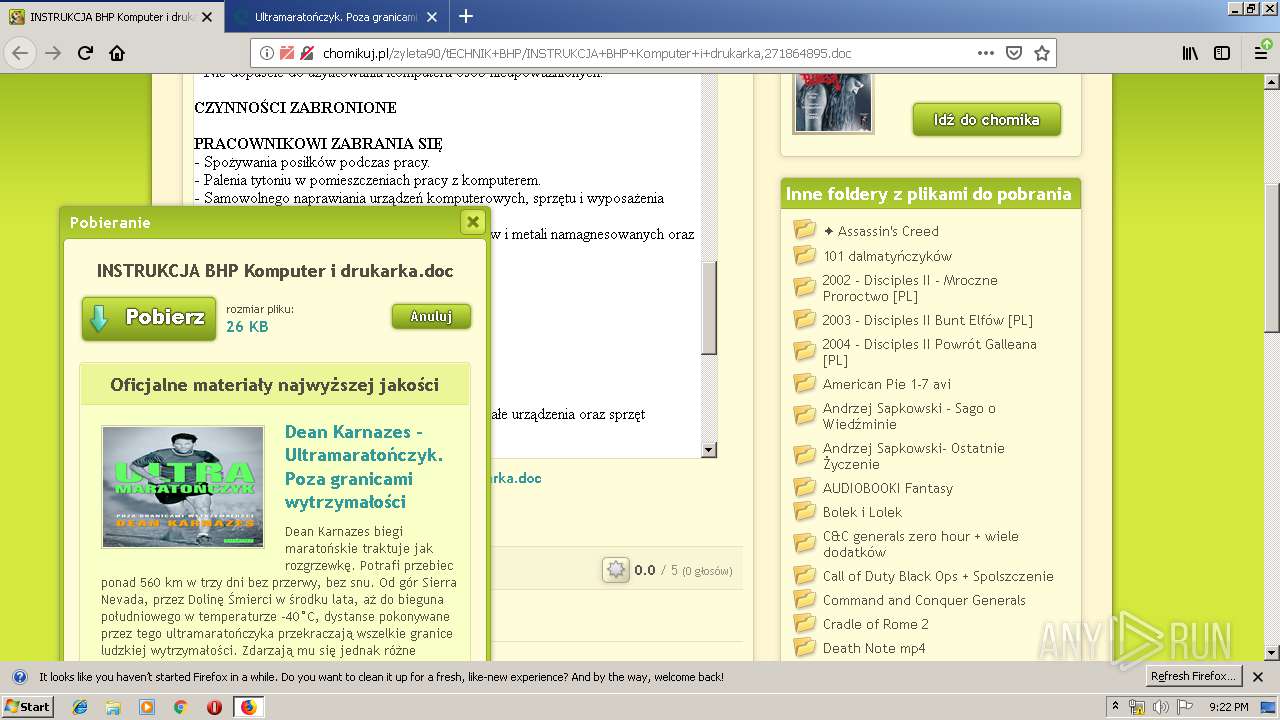
Task: Click the chomik profile picture thumbnail
Action: [x=833, y=104]
